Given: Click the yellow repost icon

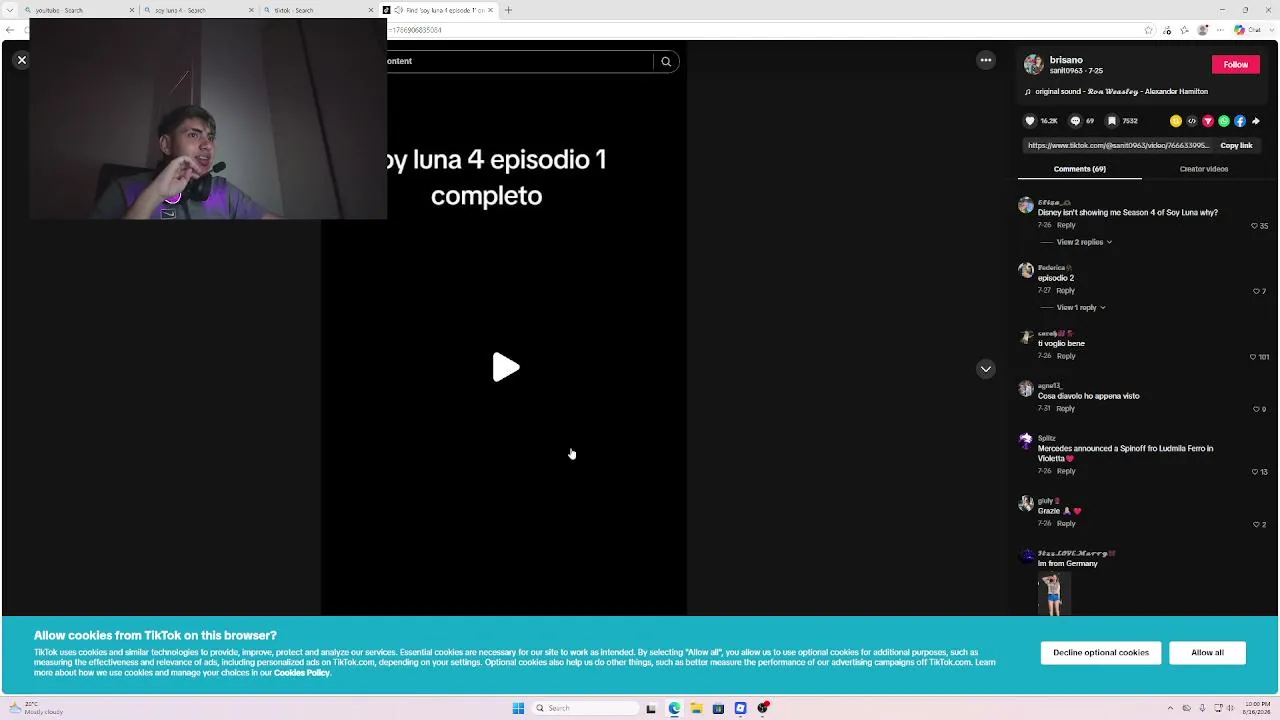Looking at the screenshot, I should (1176, 121).
